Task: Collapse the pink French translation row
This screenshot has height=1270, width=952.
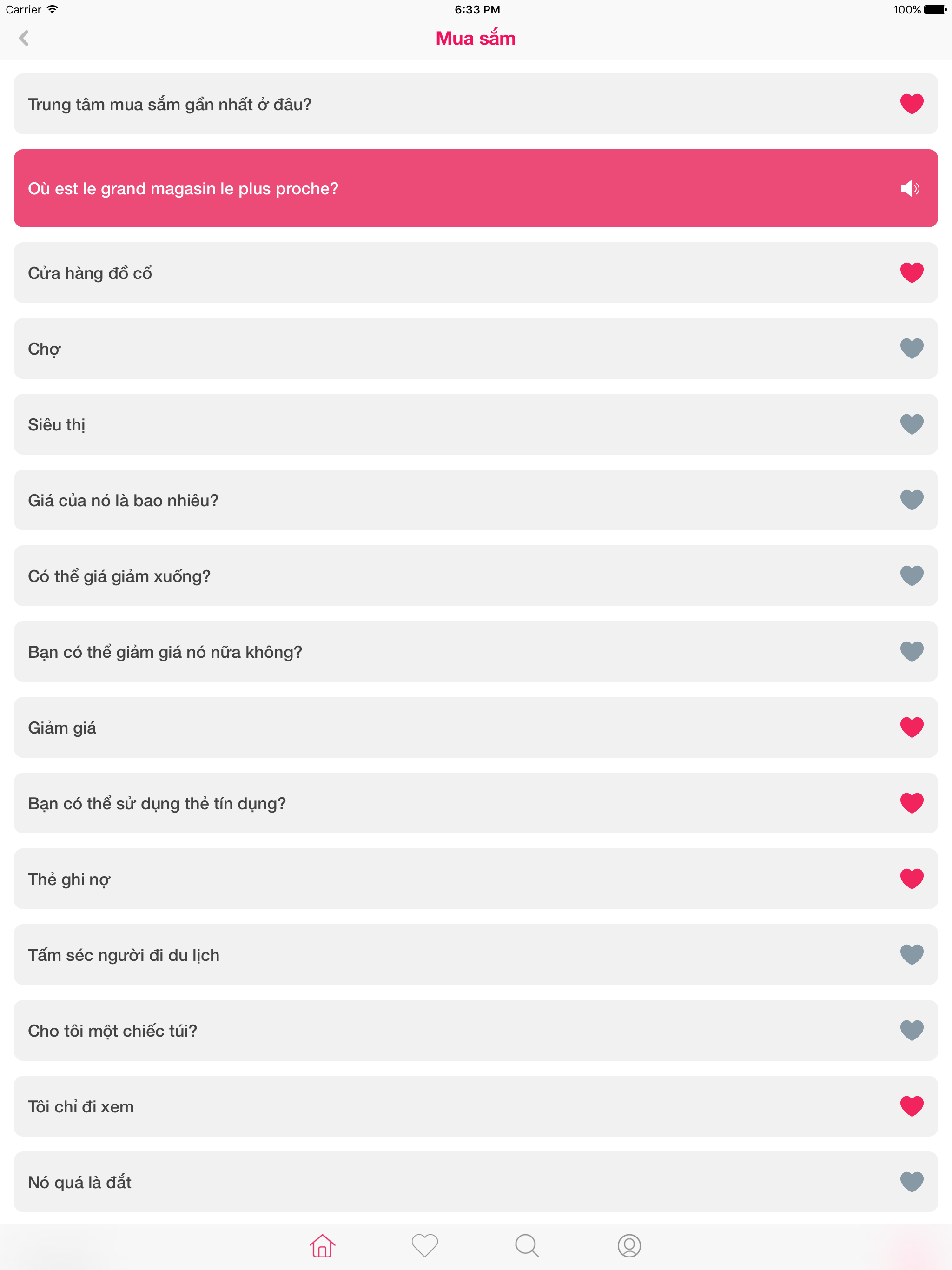Action: click(x=476, y=188)
